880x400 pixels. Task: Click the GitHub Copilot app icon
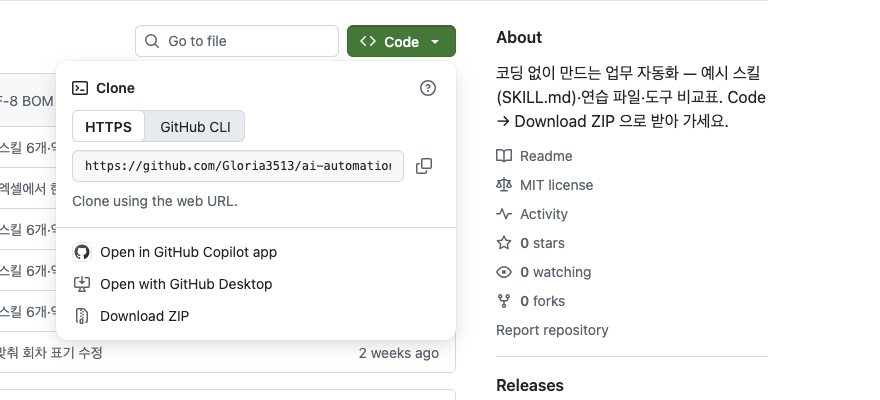[x=82, y=252]
